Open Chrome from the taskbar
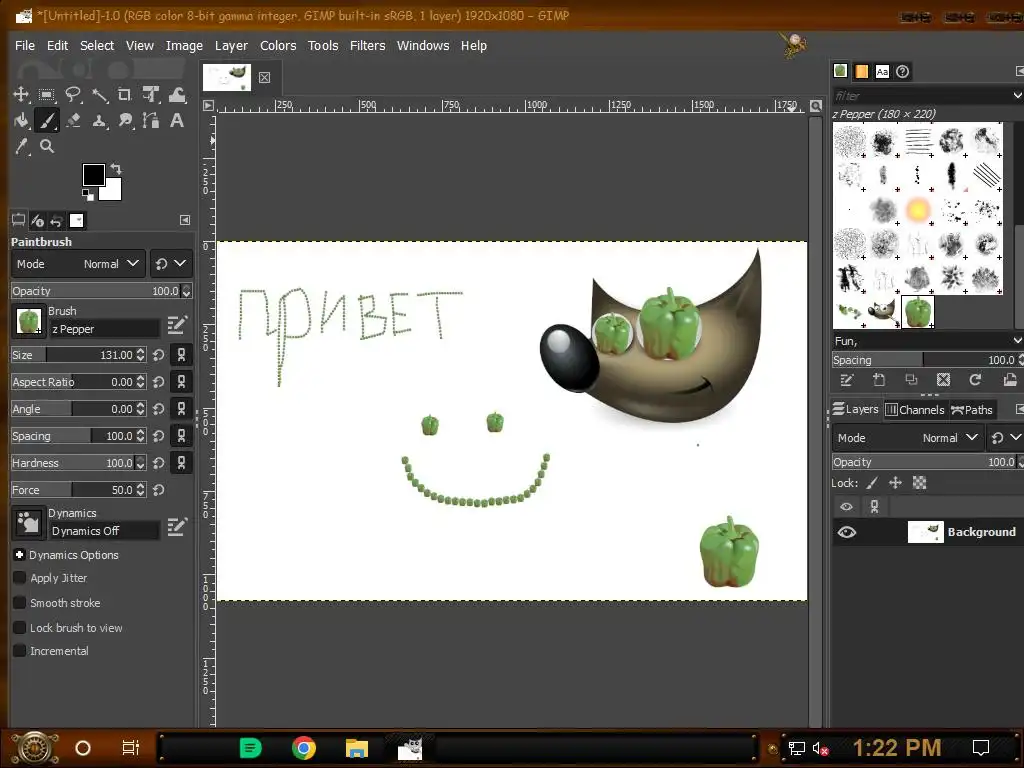Screen dimensions: 1024x768 click(304, 748)
